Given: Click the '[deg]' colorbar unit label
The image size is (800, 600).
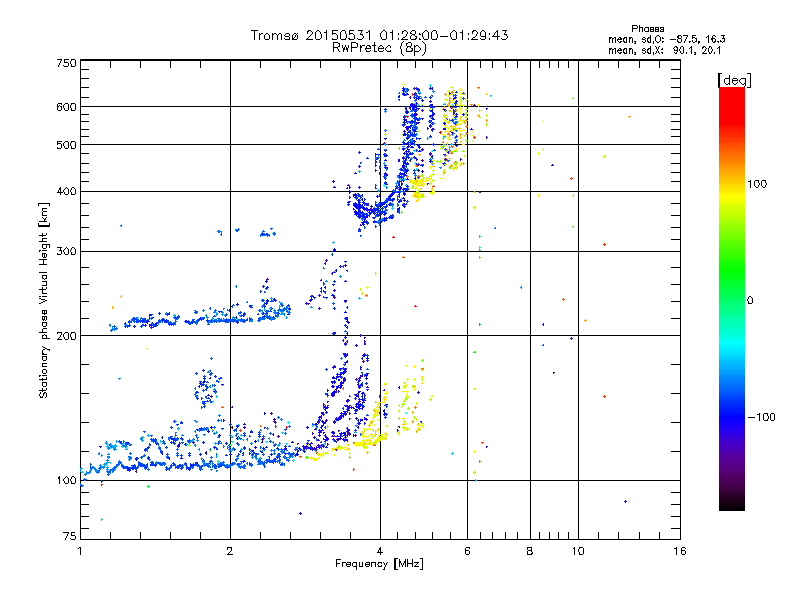Looking at the screenshot, I should tap(734, 80).
